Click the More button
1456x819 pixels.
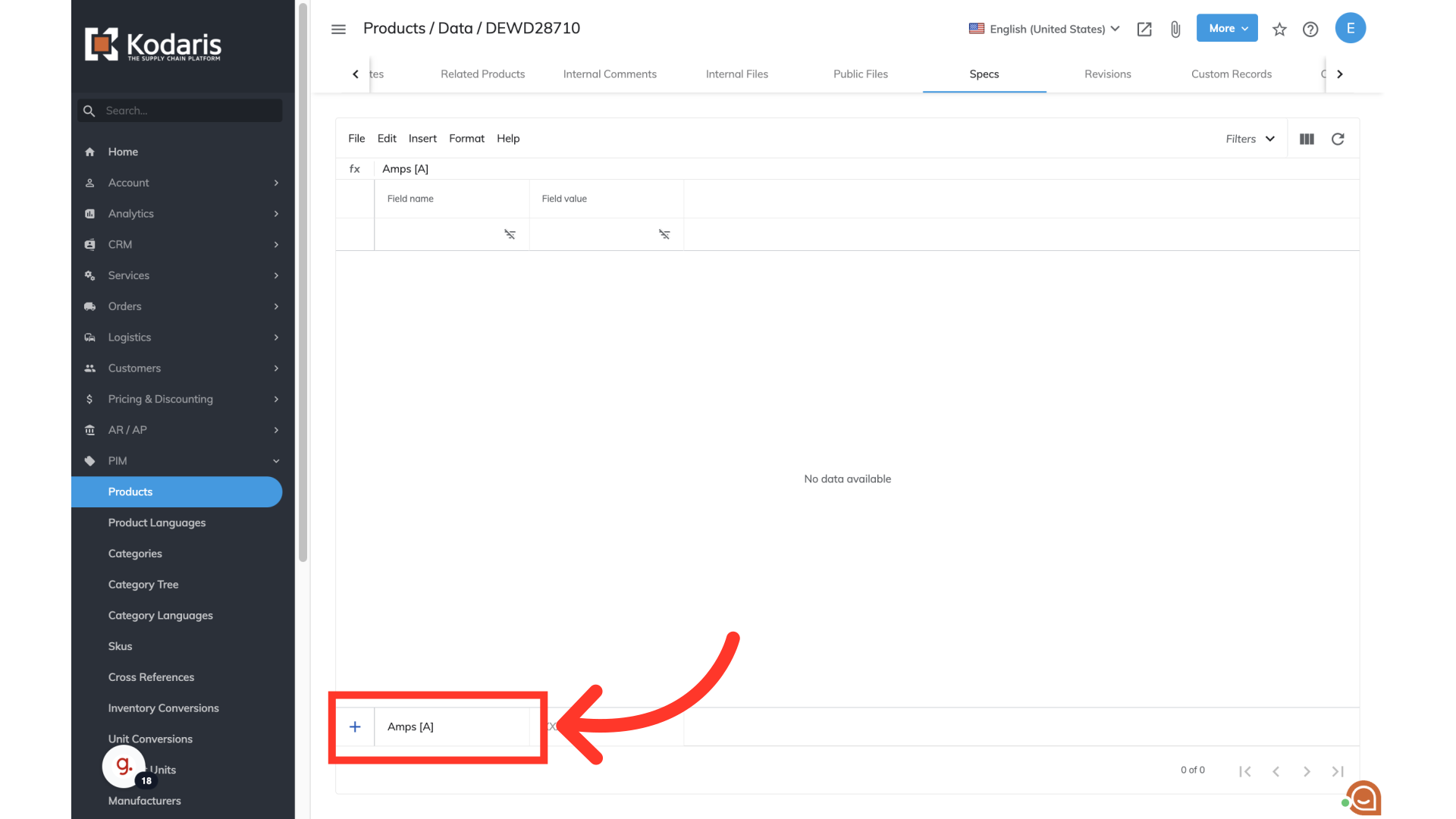coord(1226,28)
